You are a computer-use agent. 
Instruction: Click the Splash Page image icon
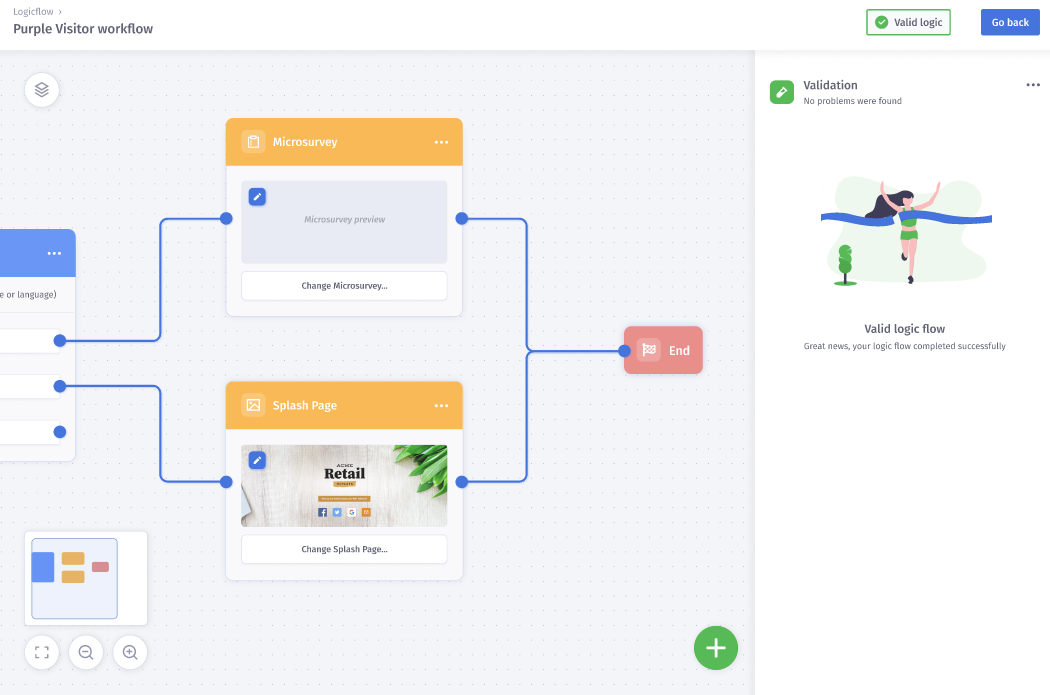pyautogui.click(x=253, y=405)
